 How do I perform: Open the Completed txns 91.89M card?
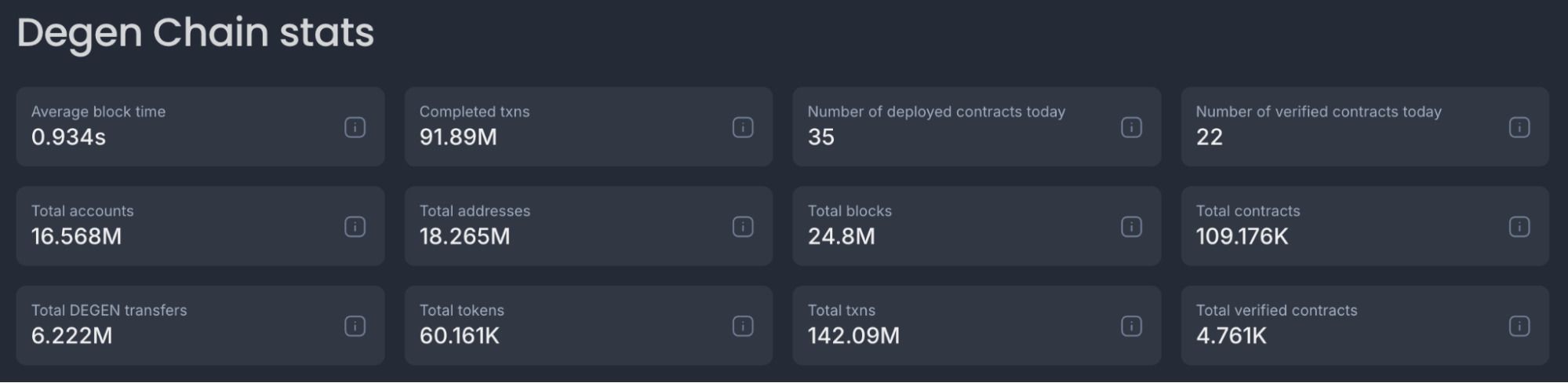588,126
